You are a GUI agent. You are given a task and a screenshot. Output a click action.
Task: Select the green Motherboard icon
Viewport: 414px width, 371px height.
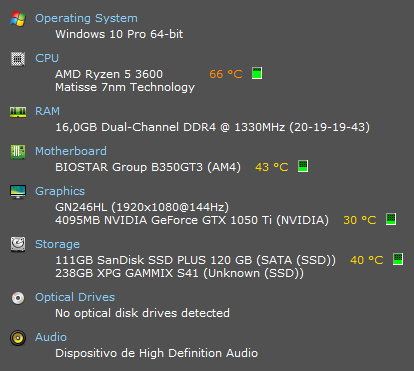[18, 152]
